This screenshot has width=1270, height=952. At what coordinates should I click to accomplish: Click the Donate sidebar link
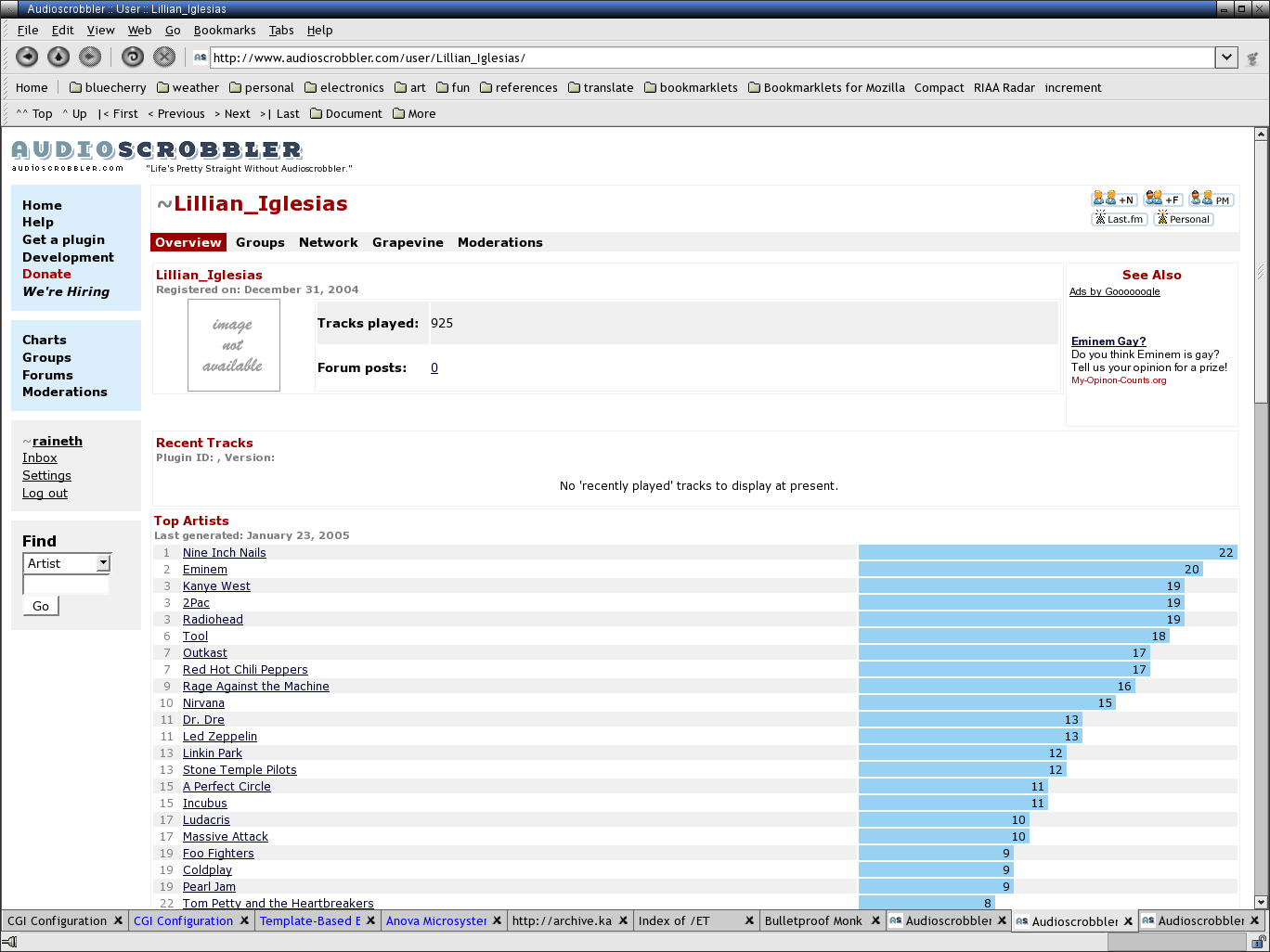click(x=46, y=275)
